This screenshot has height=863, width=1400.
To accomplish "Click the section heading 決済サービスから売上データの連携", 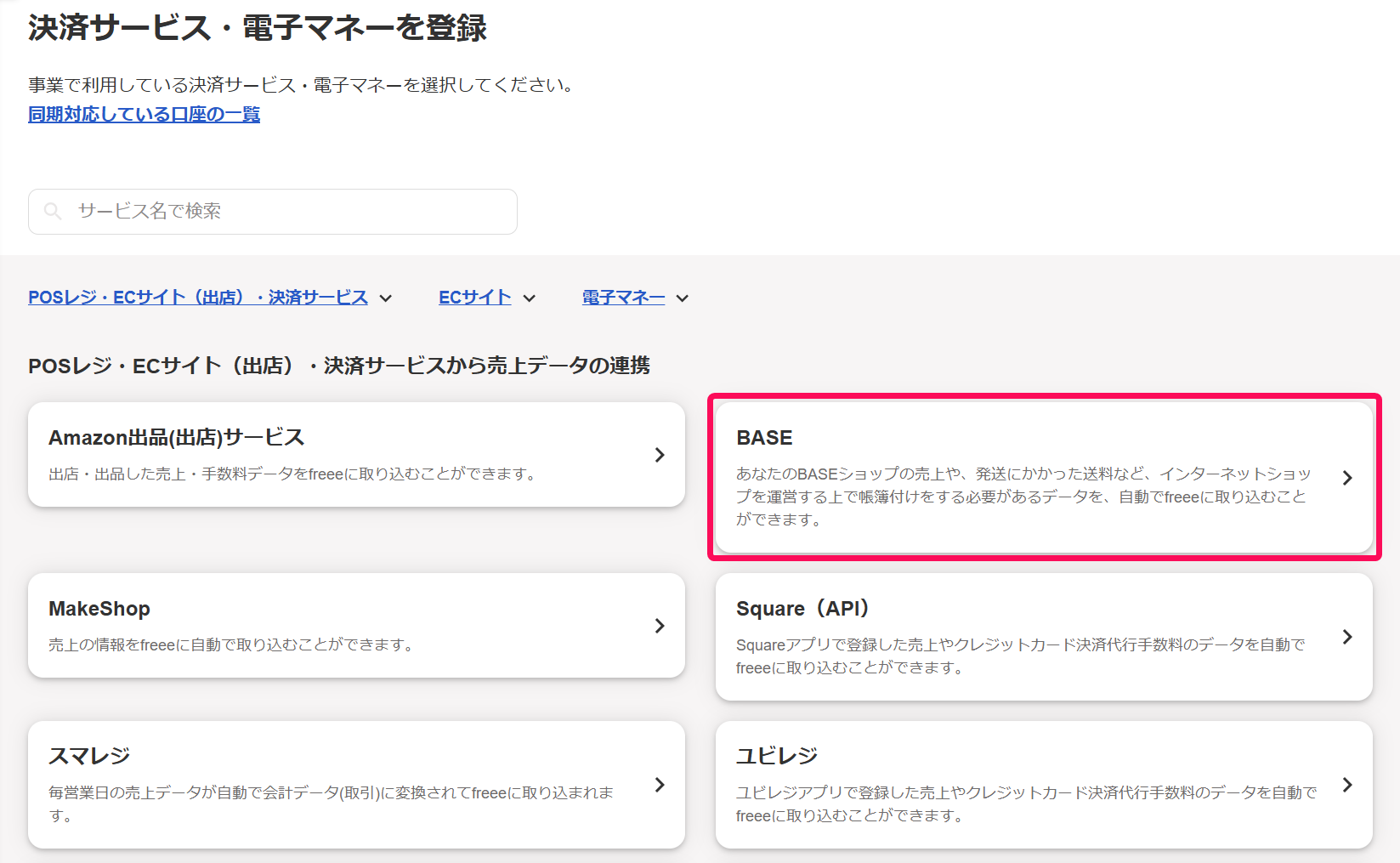I will click(339, 366).
